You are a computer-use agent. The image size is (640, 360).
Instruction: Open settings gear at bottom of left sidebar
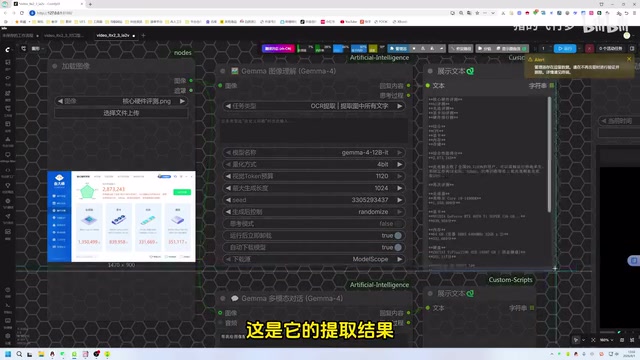pos(7,336)
